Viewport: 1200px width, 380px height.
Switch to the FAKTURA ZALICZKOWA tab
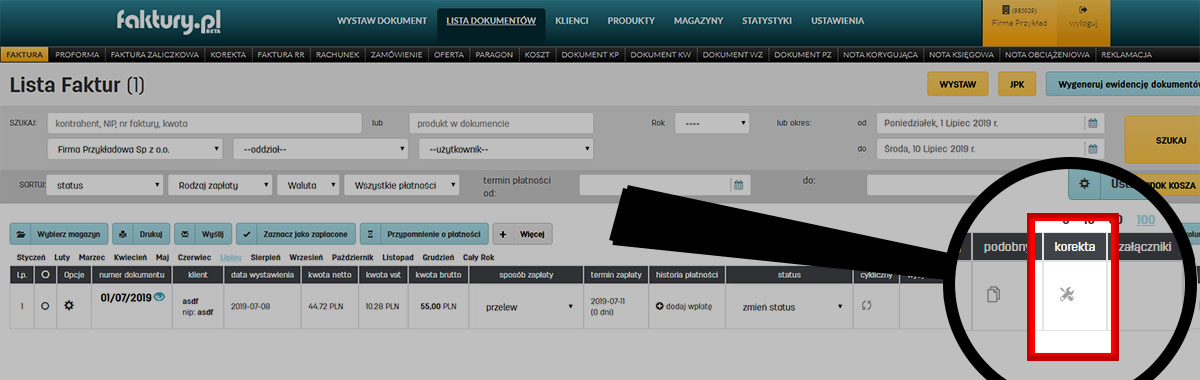155,54
